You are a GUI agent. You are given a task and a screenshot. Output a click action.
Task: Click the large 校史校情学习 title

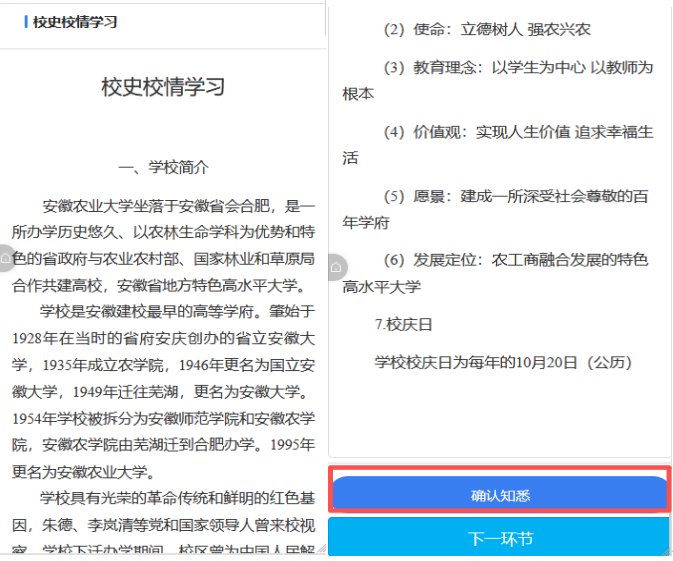coord(163,87)
